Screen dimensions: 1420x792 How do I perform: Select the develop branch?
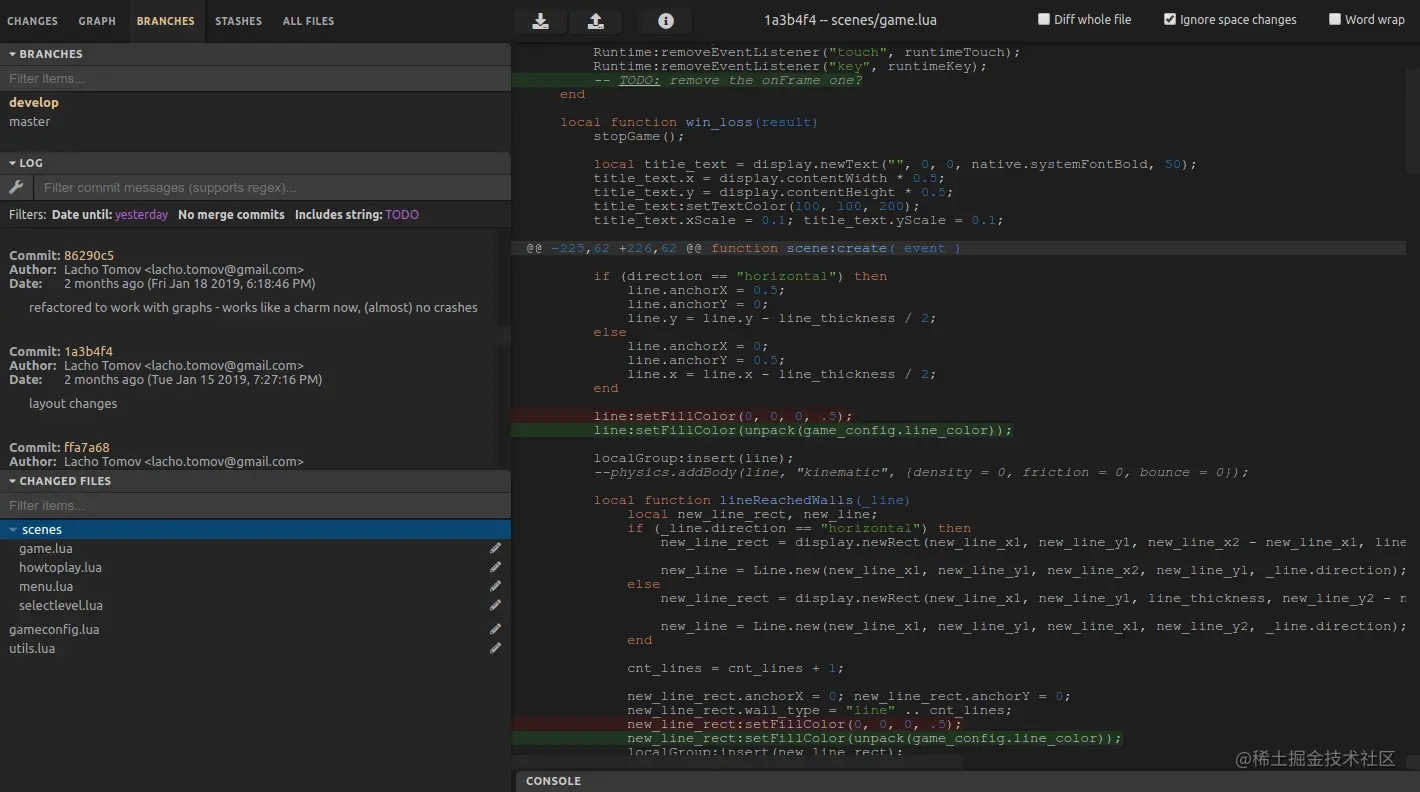coord(34,102)
